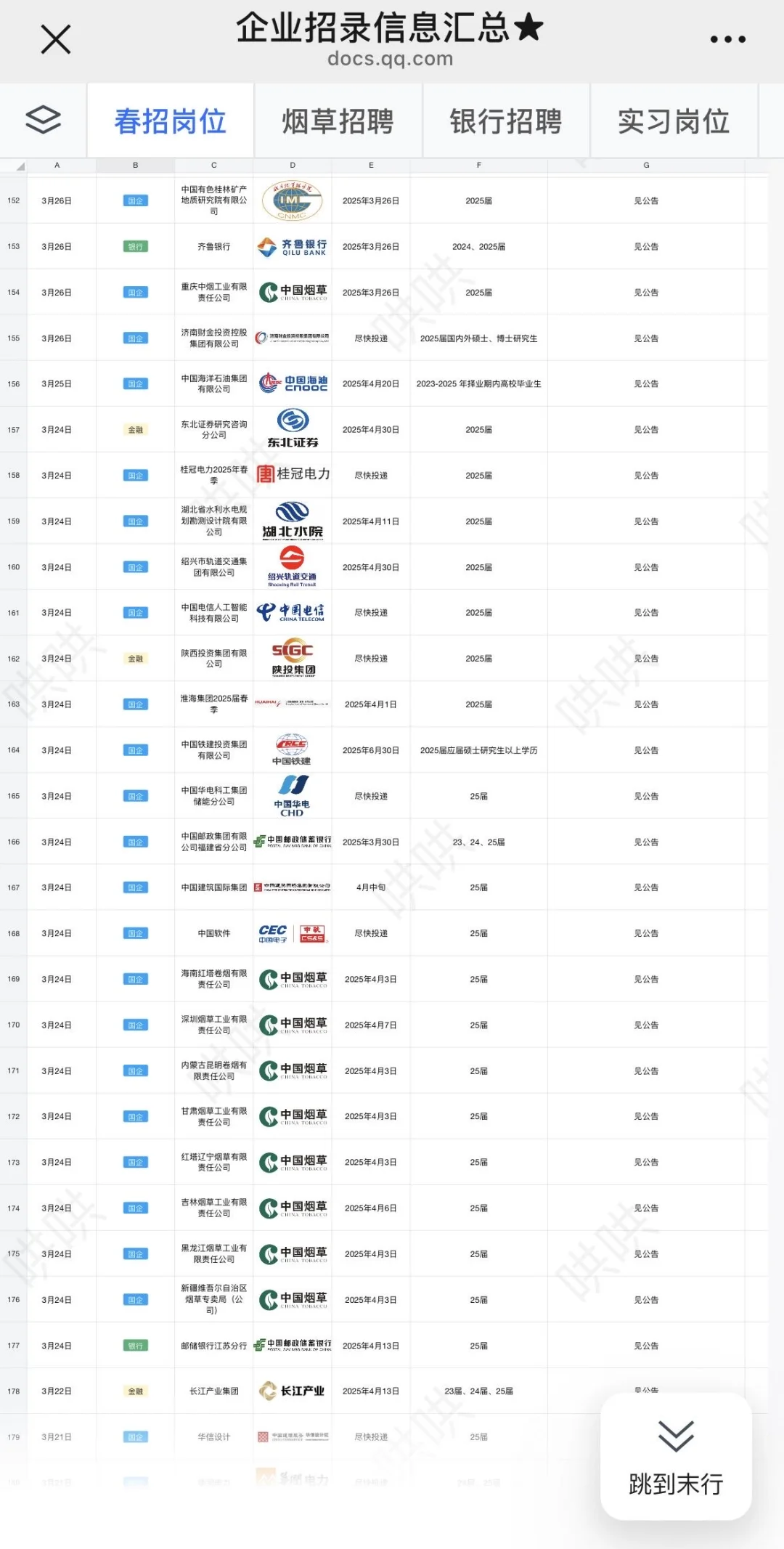The width and height of the screenshot is (784, 1549).
Task: Click the 银行 tag in row 177
Action: (135, 1346)
